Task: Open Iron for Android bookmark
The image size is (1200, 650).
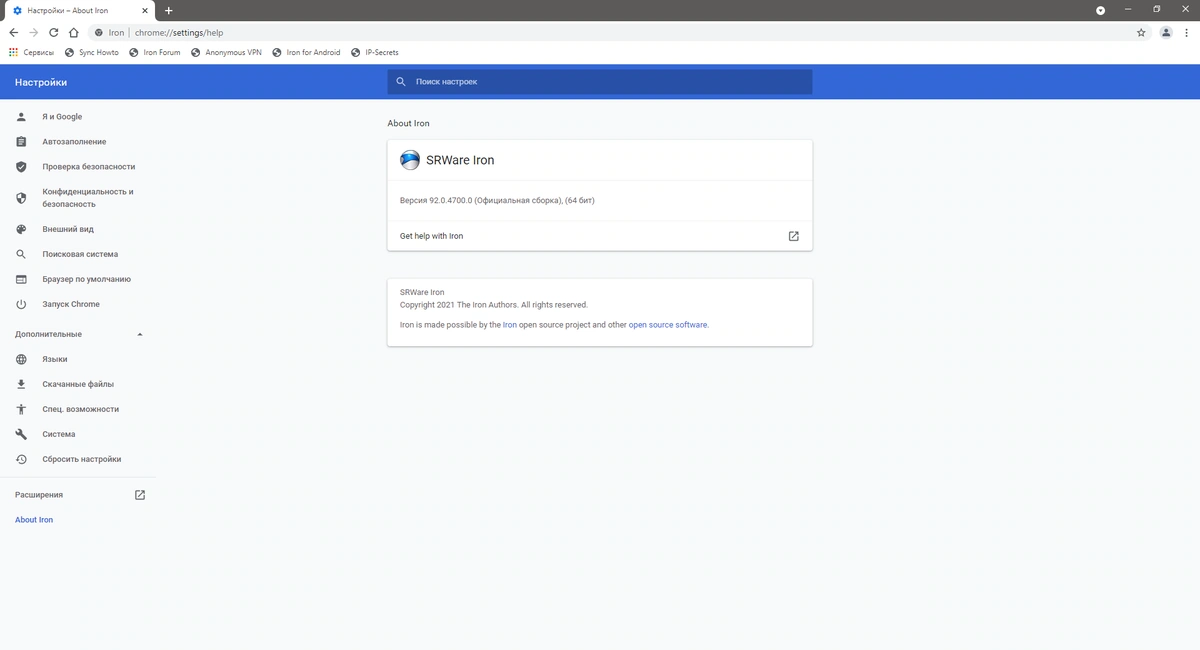Action: (306, 52)
